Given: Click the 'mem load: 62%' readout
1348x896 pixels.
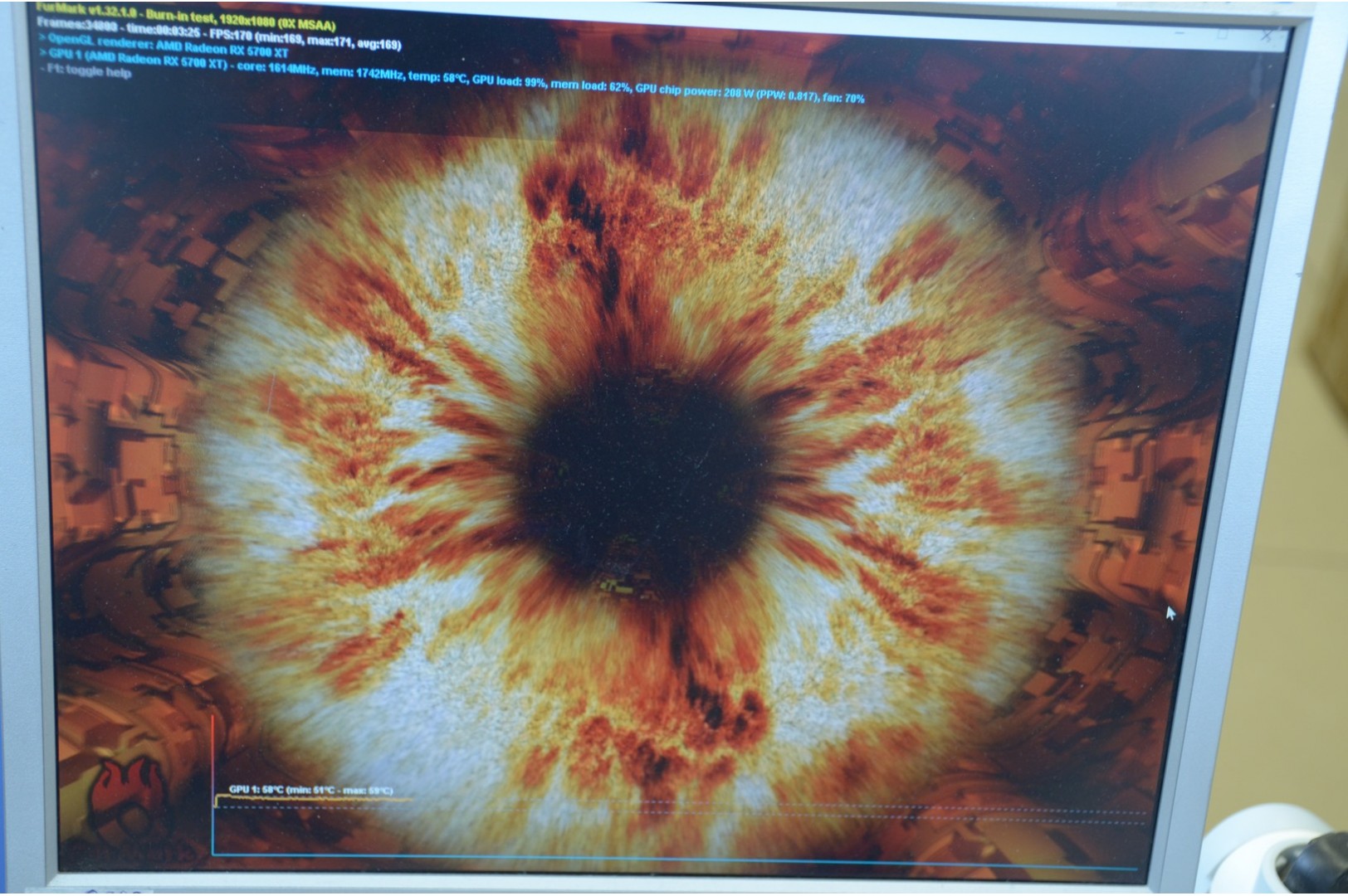Looking at the screenshot, I should (x=590, y=85).
